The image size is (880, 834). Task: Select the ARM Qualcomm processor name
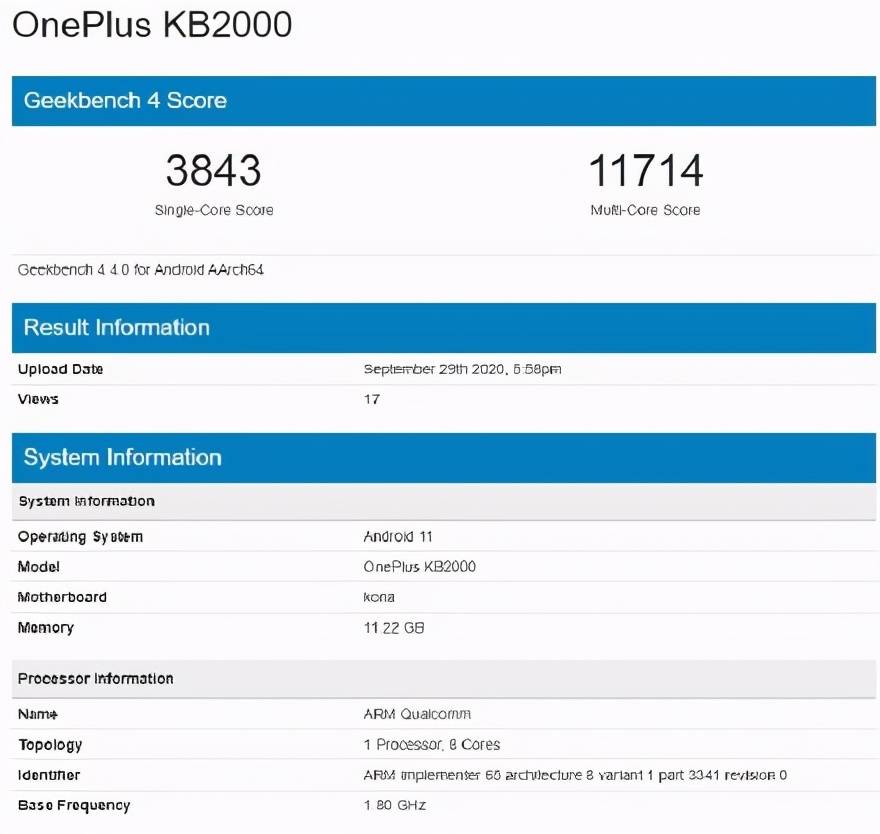coord(417,714)
